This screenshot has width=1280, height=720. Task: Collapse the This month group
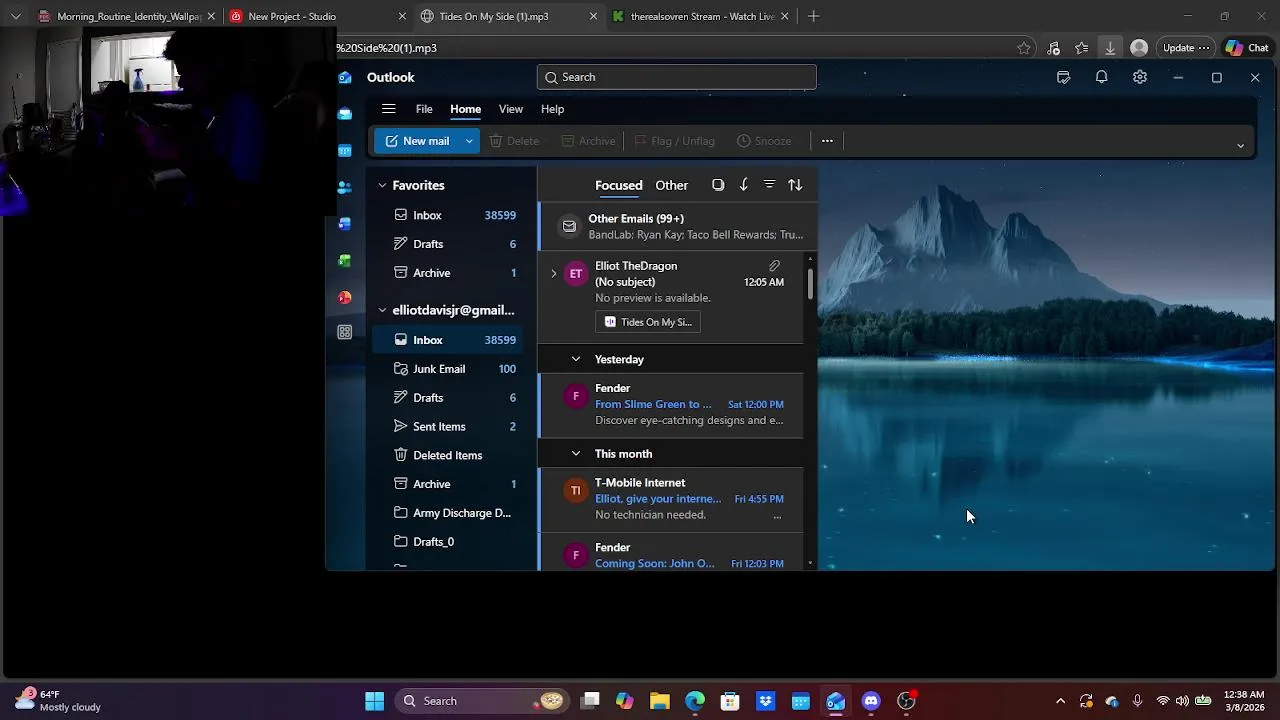pyautogui.click(x=576, y=454)
